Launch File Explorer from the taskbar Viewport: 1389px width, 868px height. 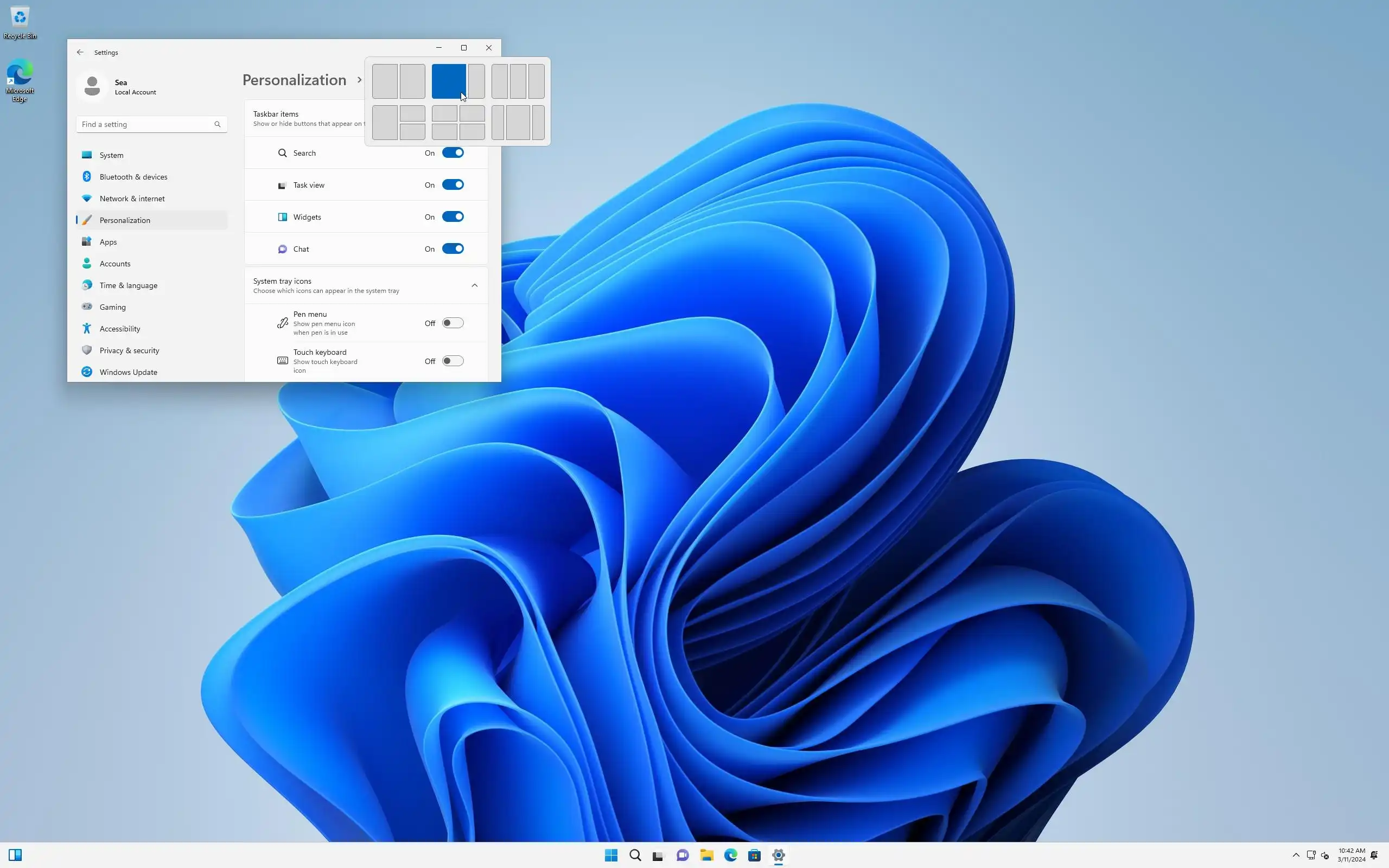706,856
